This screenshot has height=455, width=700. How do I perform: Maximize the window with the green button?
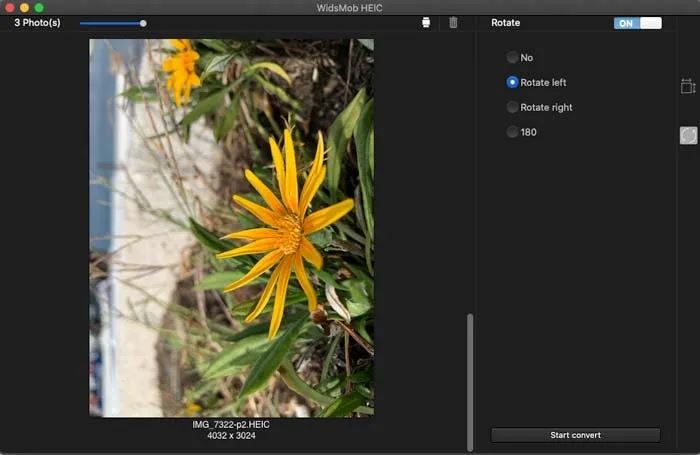click(39, 8)
